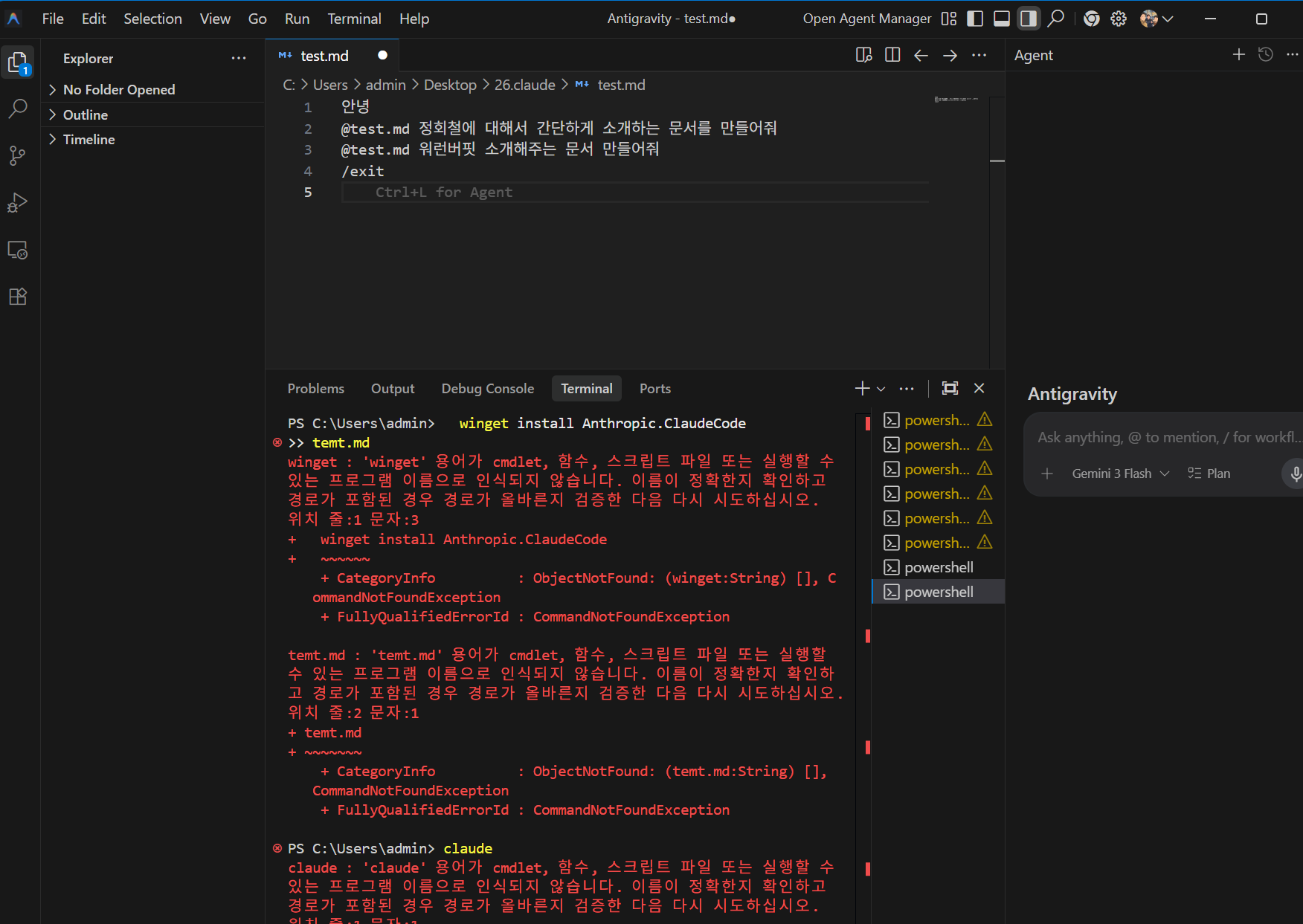Open the admin breadcrumb dropdown
Screen dimensions: 1303x924
click(386, 85)
